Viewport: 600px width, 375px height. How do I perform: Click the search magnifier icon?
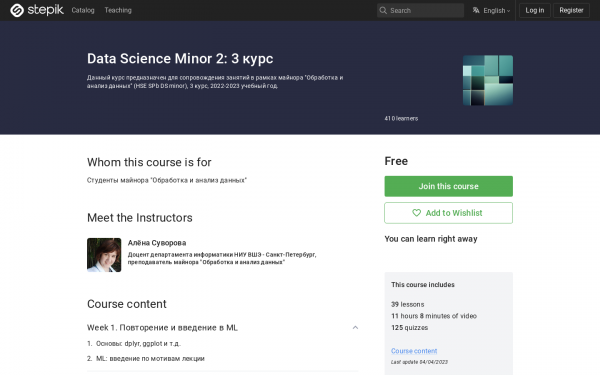pyautogui.click(x=383, y=10)
